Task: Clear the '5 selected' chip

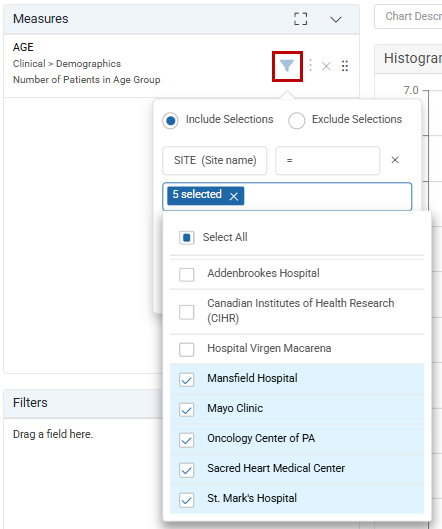Action: (x=234, y=196)
